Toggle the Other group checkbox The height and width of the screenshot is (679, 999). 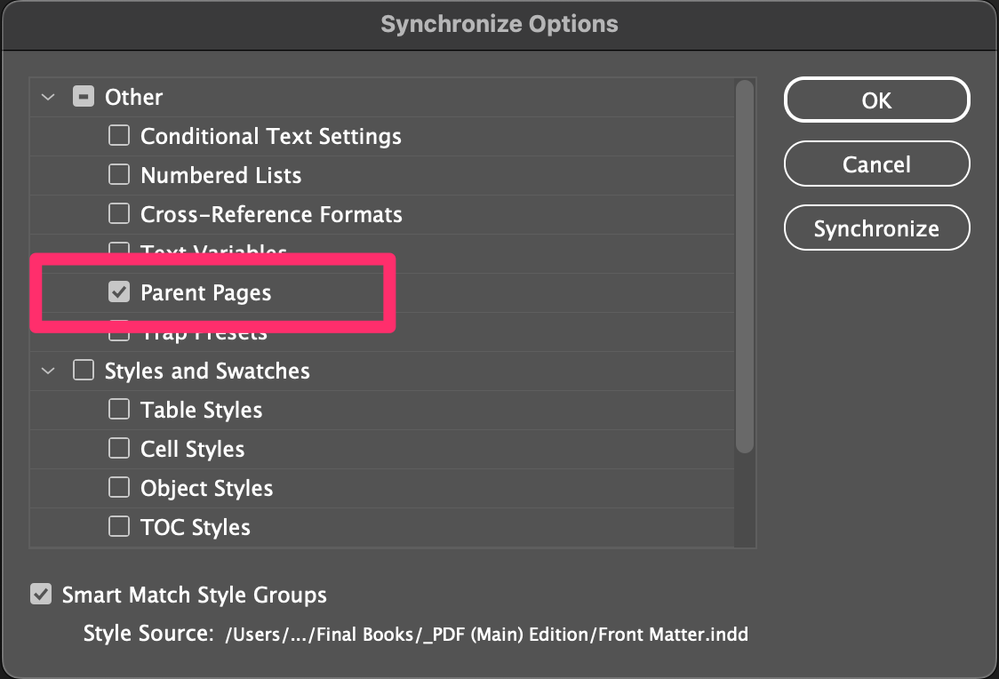pos(83,97)
